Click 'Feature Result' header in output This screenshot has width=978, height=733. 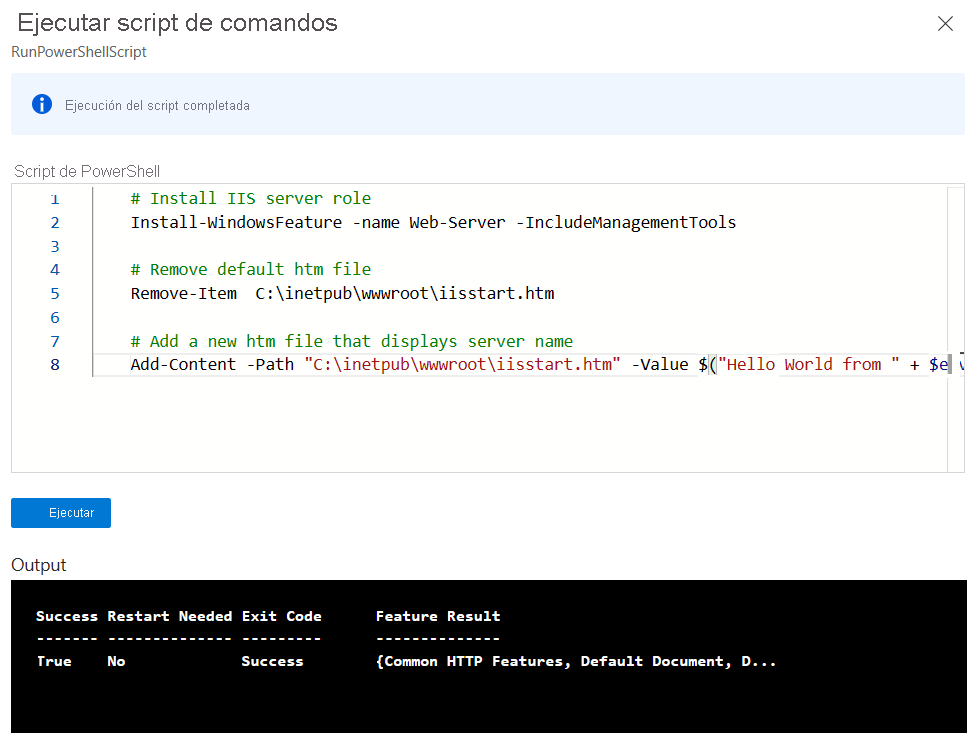click(x=438, y=616)
